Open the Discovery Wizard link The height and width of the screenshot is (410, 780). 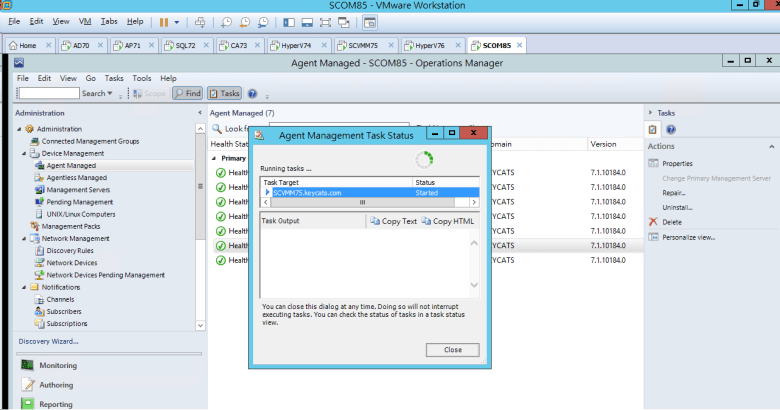click(48, 341)
